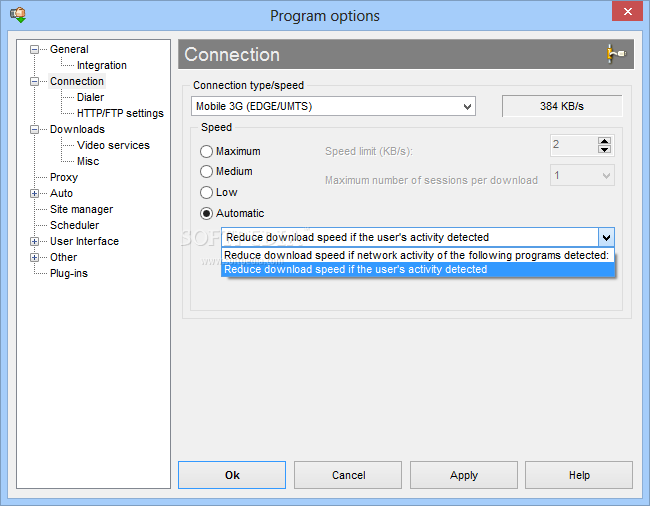Screen dimensions: 650x506
Task: Expand the Auto tree node
Action: [x=34, y=194]
